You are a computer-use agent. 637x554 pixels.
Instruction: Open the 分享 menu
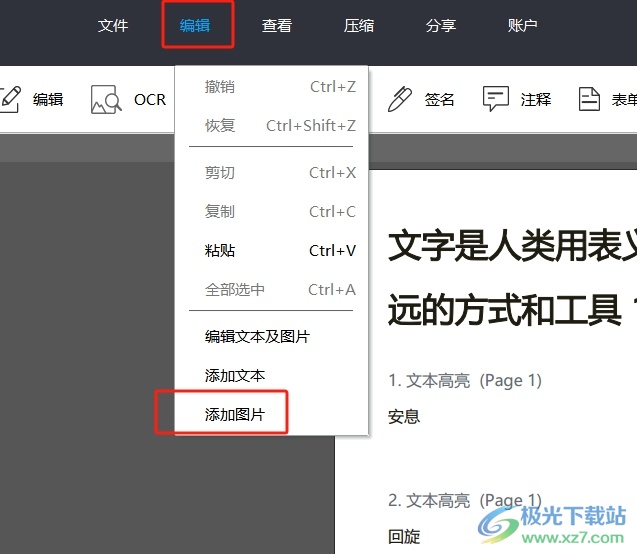coord(441,26)
